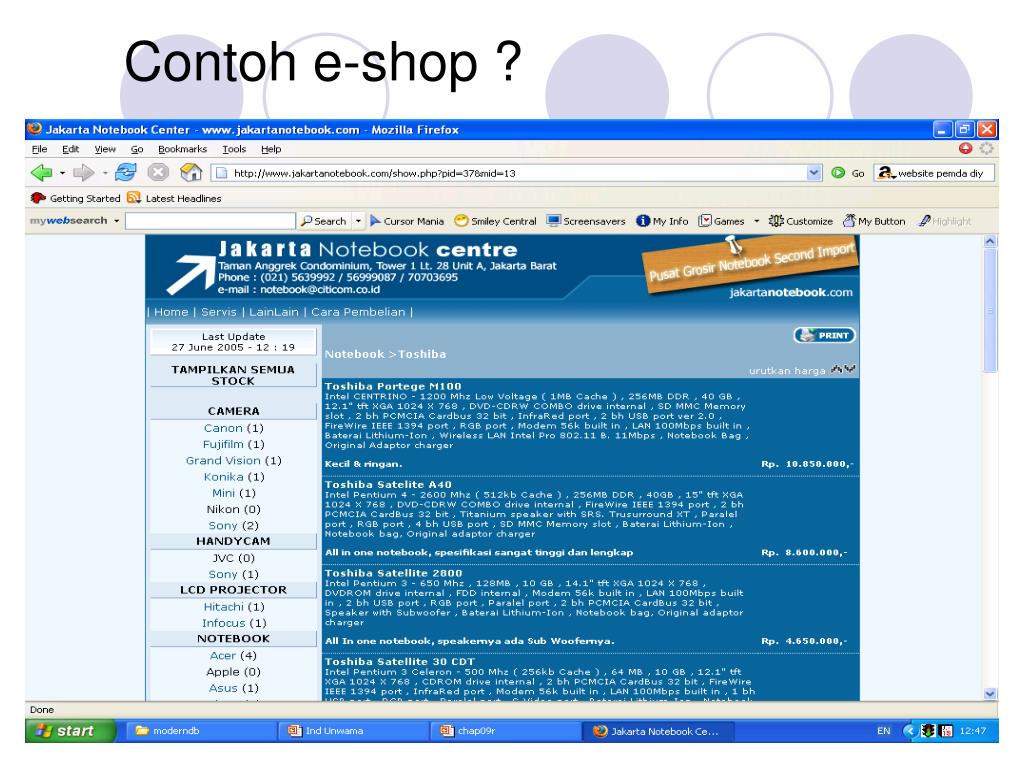The image size is (1024, 768).
Task: Click the Amazon search engine icon
Action: (x=886, y=173)
